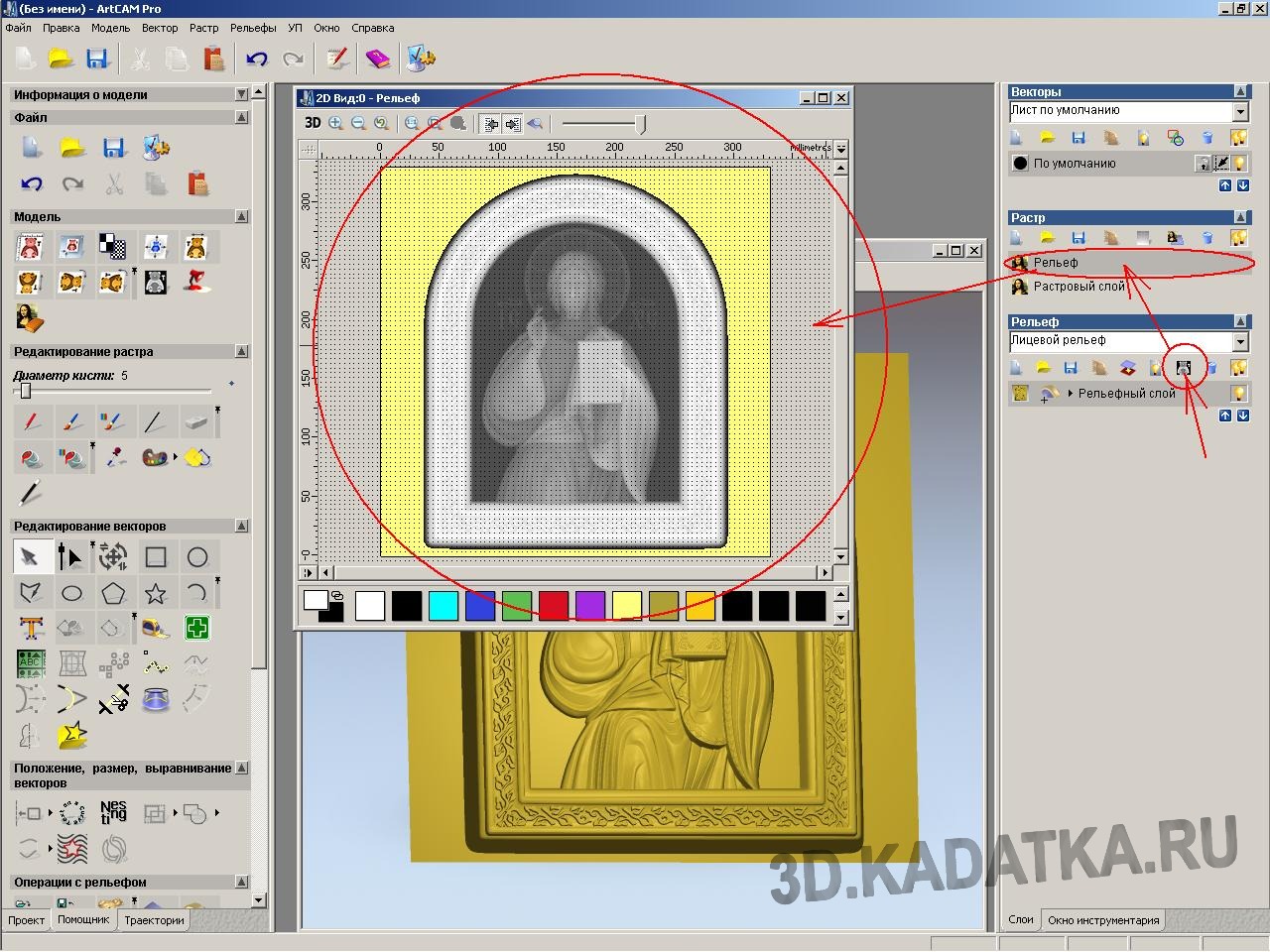Toggle all relief layers visibility in Рельеф
This screenshot has height=952, width=1270.
(1238, 368)
